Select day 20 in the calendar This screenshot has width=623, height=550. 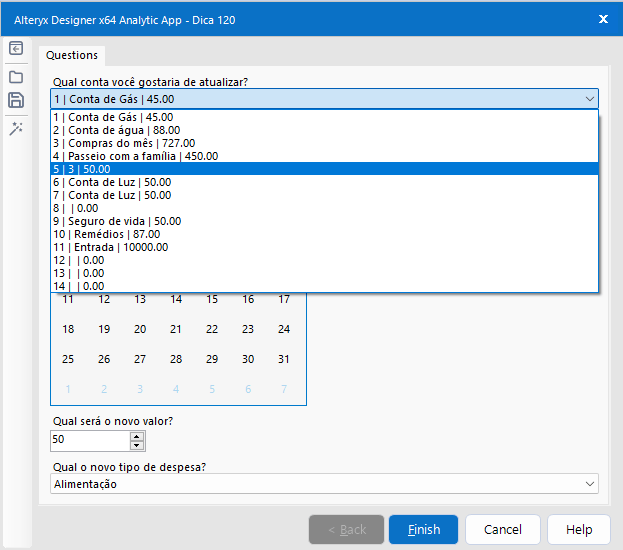click(140, 329)
